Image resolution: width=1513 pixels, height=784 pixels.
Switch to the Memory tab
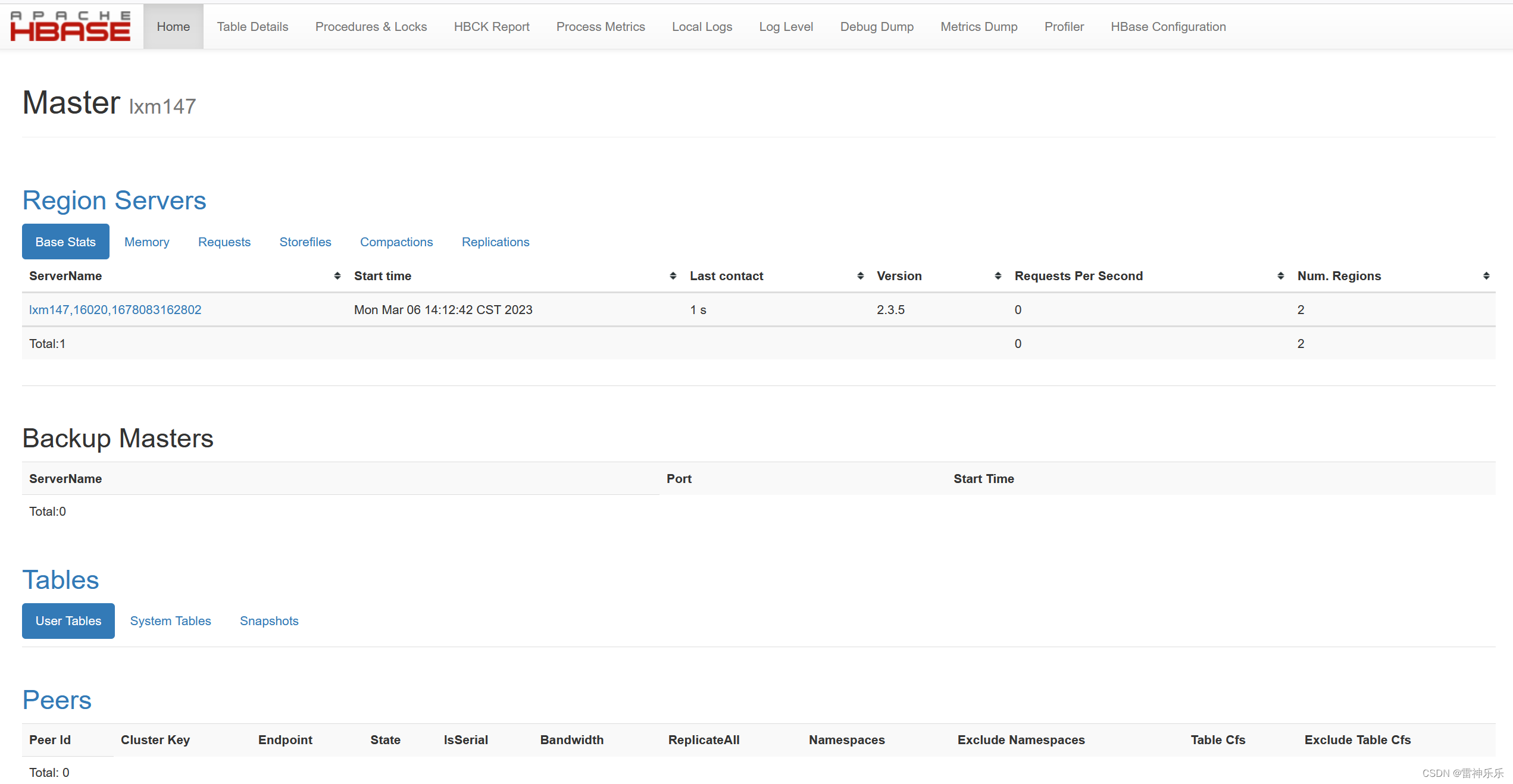pyautogui.click(x=146, y=242)
